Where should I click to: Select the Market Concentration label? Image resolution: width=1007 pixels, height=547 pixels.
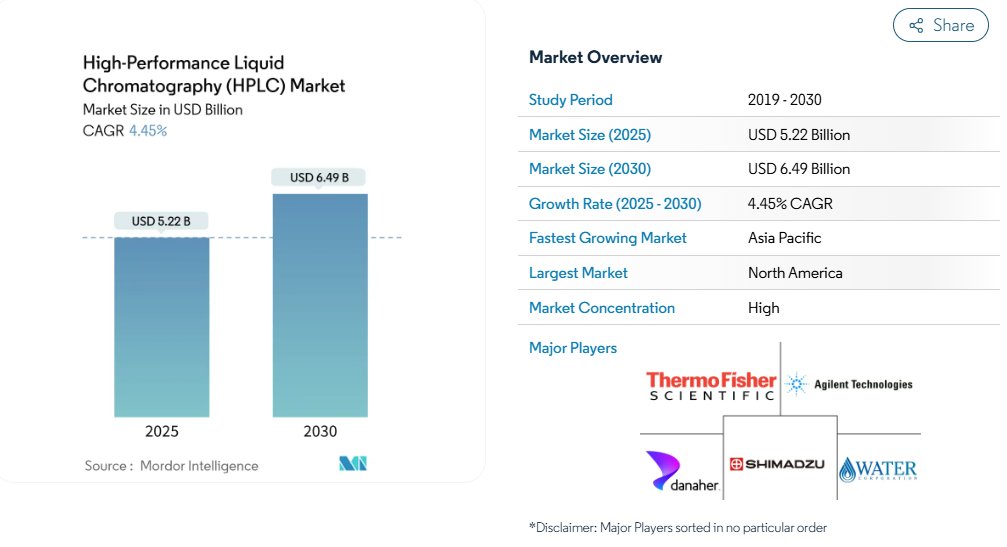tap(602, 308)
